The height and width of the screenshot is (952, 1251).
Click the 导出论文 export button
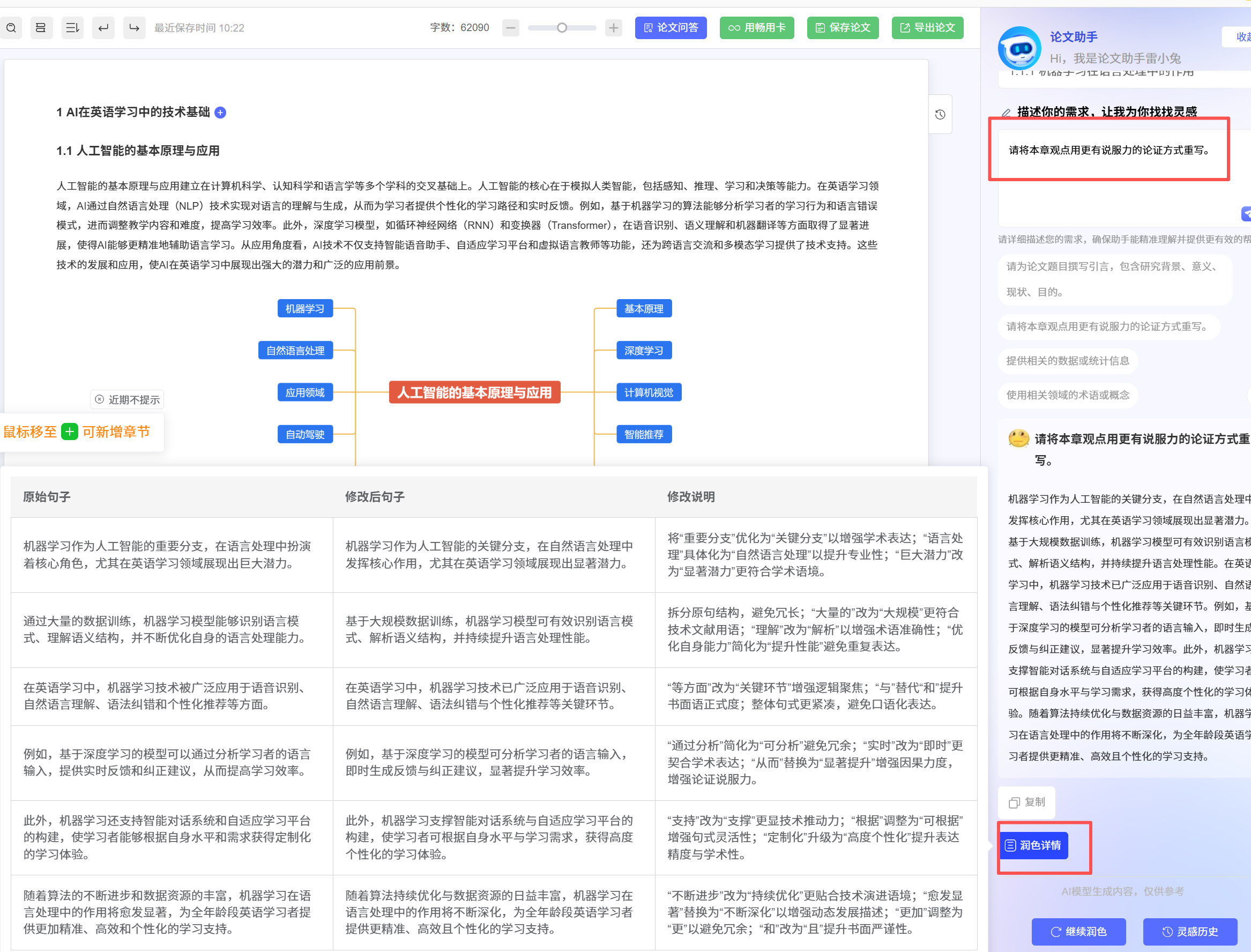pos(927,28)
